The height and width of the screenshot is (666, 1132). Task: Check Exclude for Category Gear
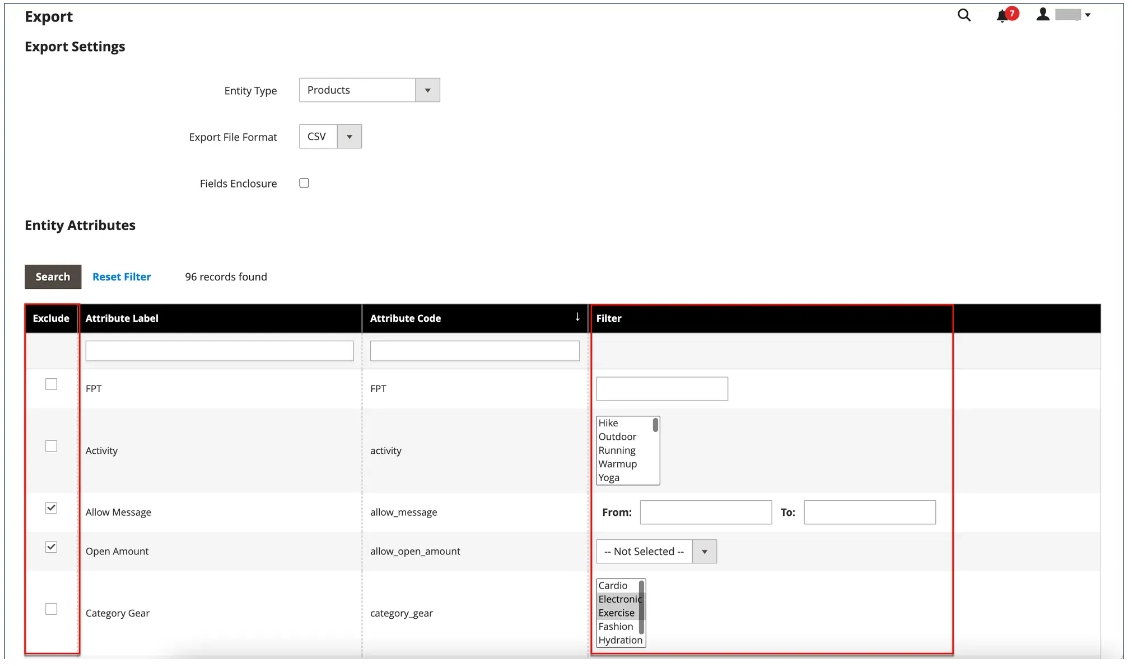coord(51,609)
